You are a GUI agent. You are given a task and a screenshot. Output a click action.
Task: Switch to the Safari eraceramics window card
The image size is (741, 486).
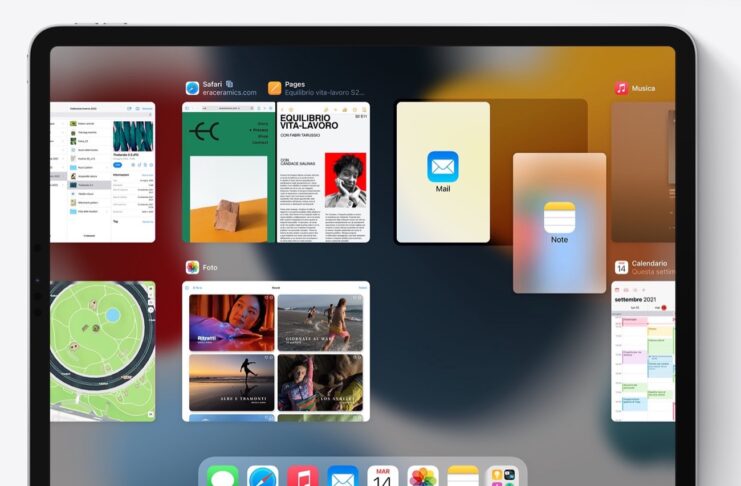tap(228, 173)
